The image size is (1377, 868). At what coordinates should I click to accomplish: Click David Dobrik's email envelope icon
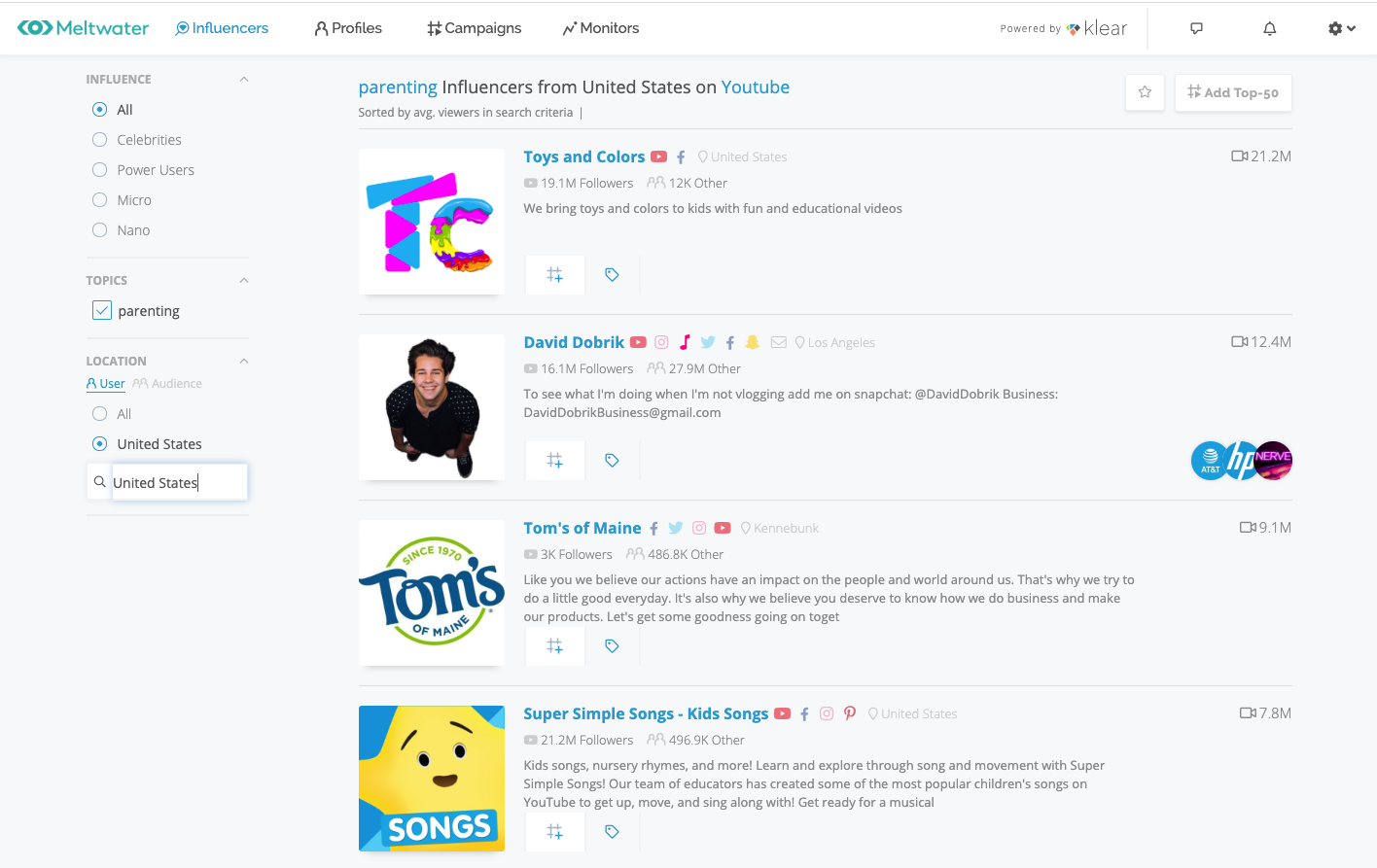(x=779, y=342)
